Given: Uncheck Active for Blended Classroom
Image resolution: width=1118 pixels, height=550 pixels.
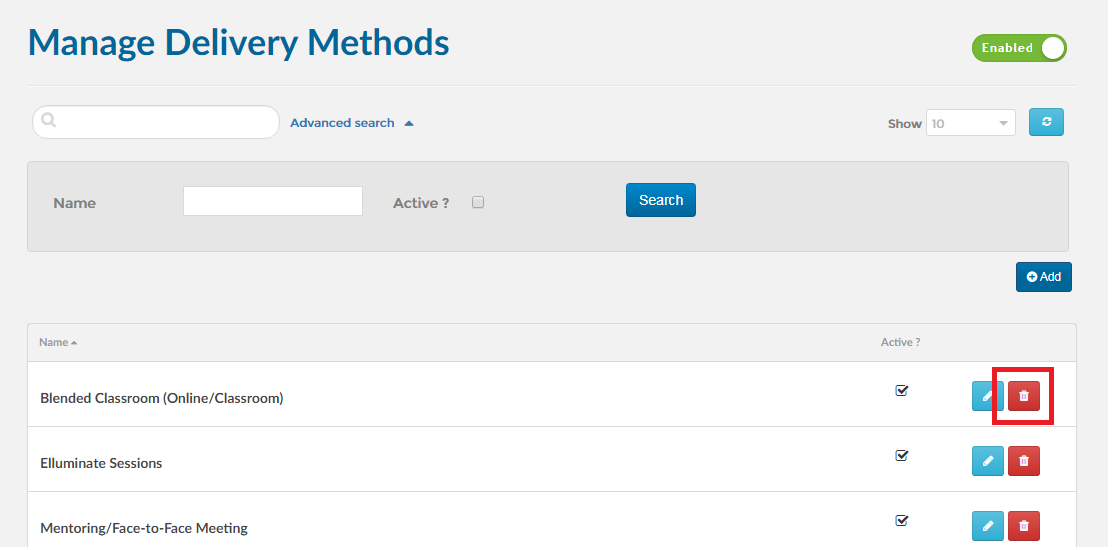Looking at the screenshot, I should click(901, 391).
